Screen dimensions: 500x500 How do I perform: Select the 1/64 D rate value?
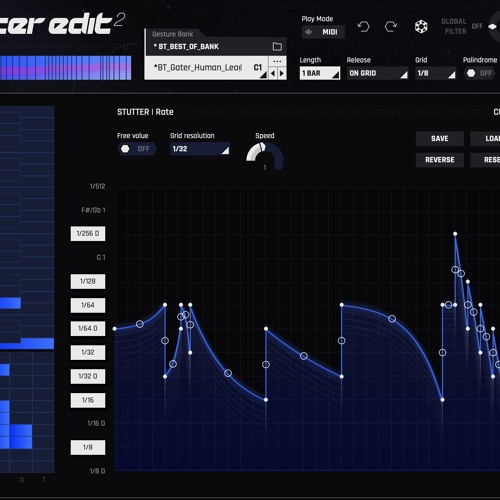tap(88, 328)
